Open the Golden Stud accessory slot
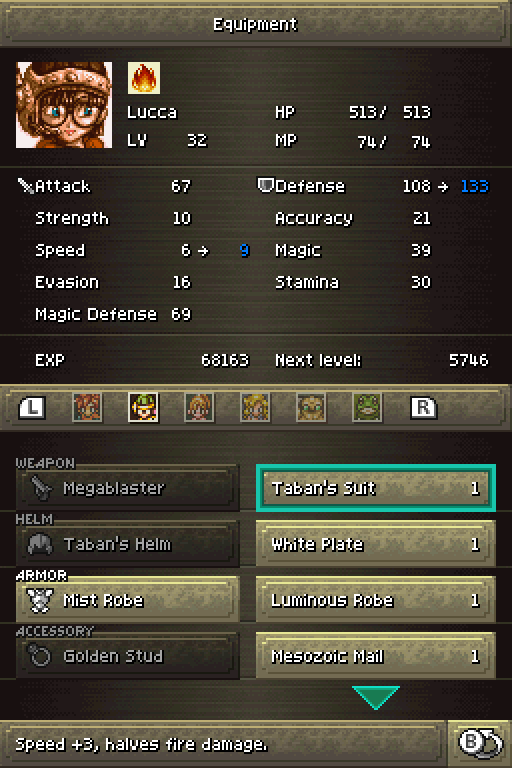The height and width of the screenshot is (768, 512). pyautogui.click(x=127, y=656)
